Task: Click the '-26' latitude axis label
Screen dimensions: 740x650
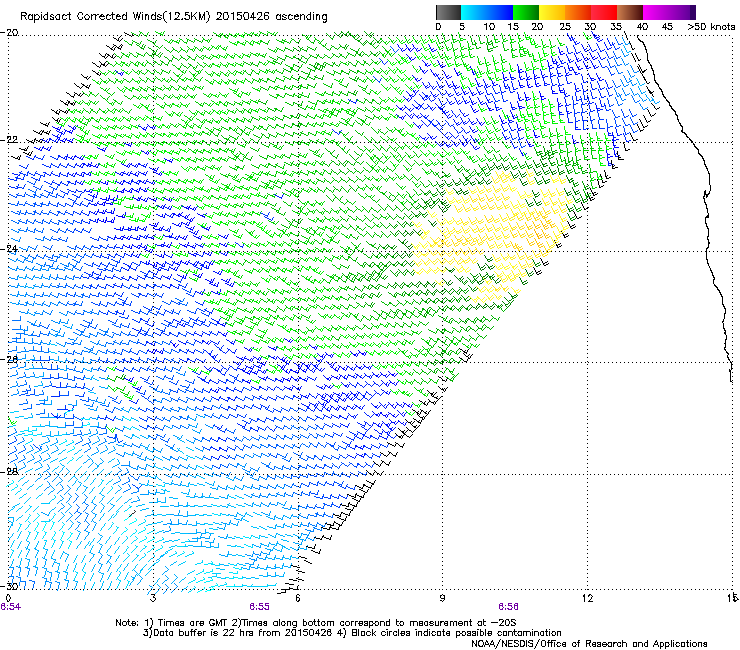Action: (x=9, y=359)
